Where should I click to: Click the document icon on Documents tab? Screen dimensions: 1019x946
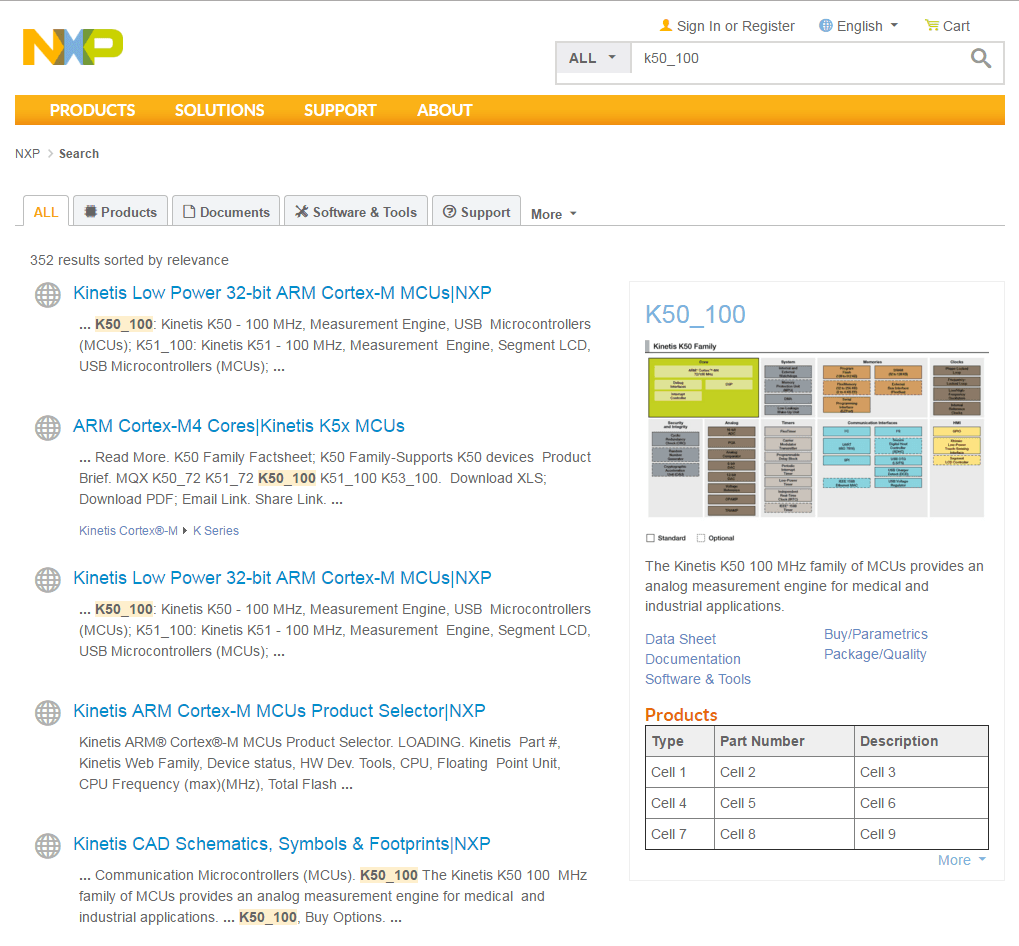coord(189,212)
